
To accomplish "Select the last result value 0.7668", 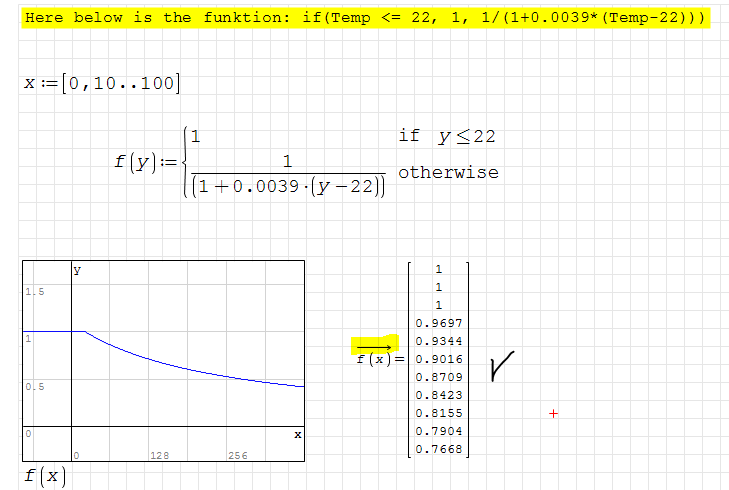I will coord(438,449).
